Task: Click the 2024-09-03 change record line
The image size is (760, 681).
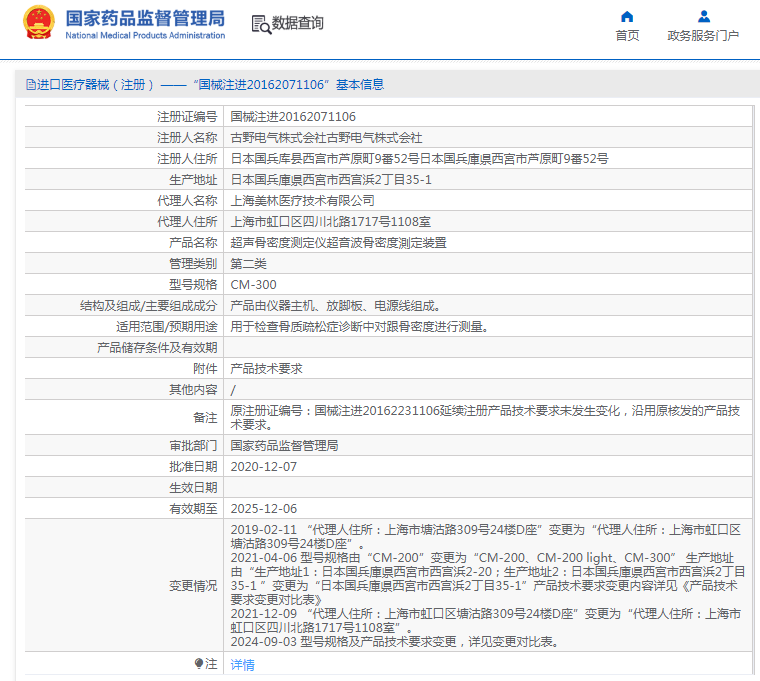Action: (x=395, y=642)
